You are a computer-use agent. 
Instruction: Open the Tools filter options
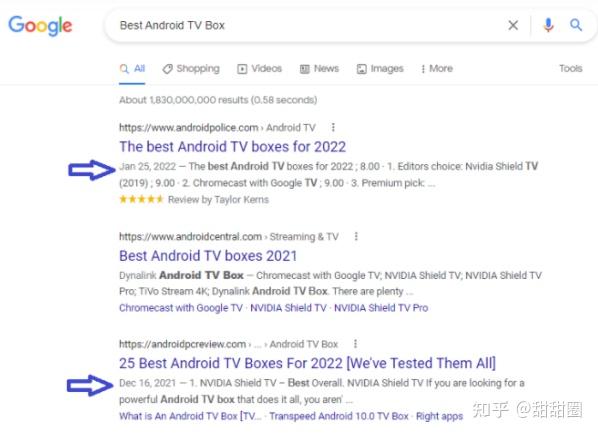point(571,69)
